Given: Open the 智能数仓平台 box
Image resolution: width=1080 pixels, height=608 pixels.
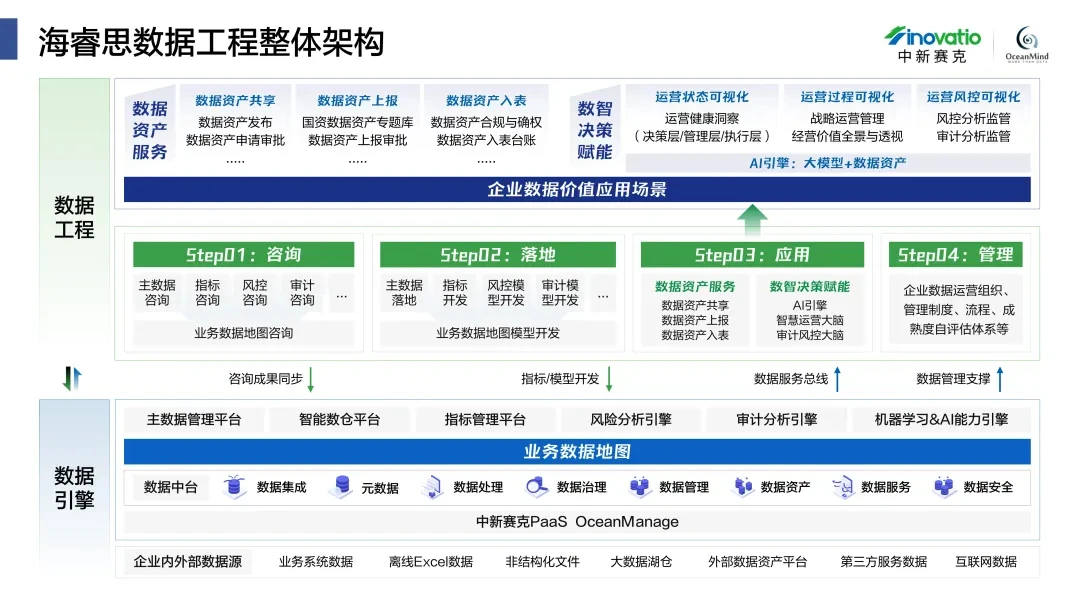Looking at the screenshot, I should 340,419.
